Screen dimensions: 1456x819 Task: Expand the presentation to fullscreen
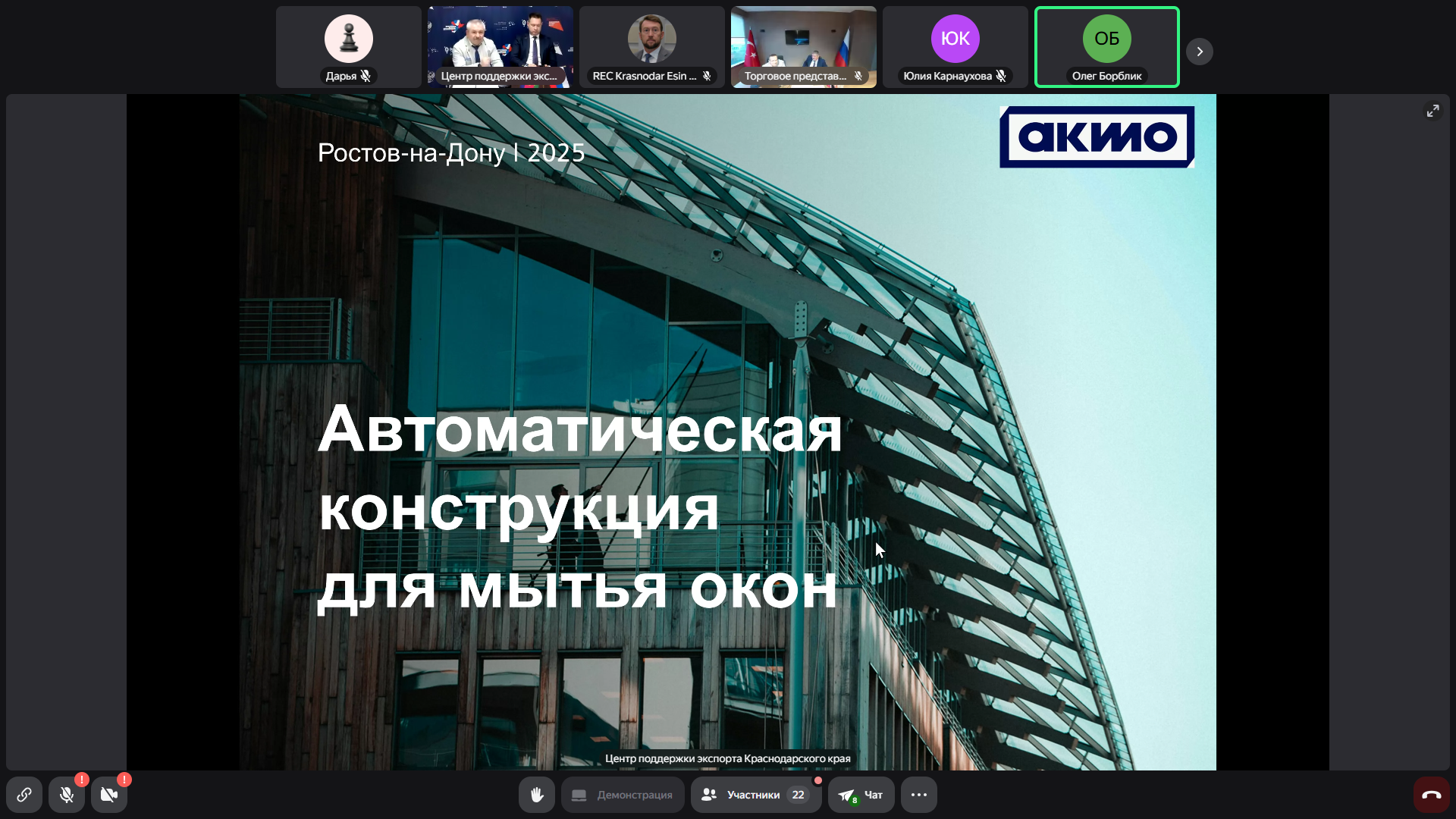point(1432,111)
